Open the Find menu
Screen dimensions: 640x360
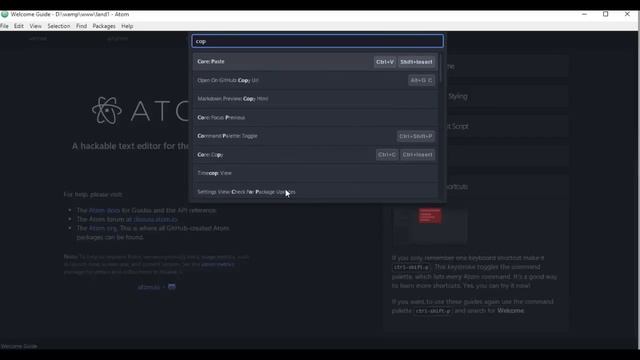(81, 26)
